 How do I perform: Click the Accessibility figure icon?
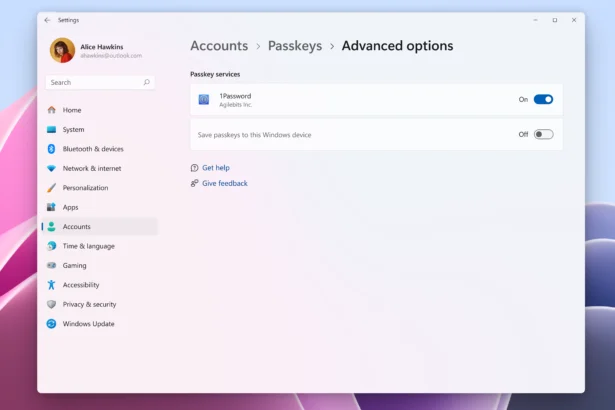51,285
